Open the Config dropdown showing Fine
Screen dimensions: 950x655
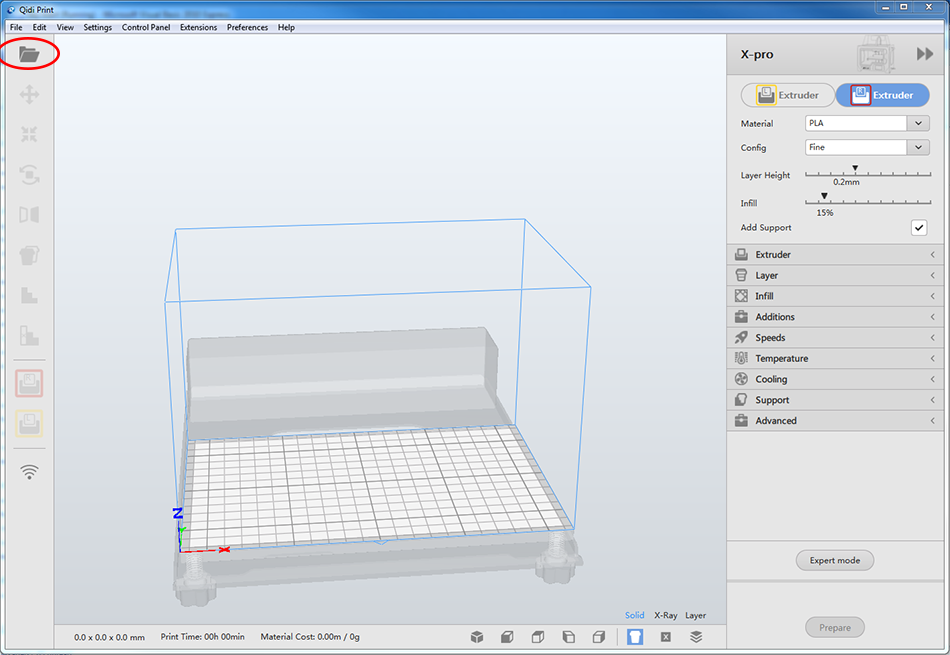click(x=867, y=148)
